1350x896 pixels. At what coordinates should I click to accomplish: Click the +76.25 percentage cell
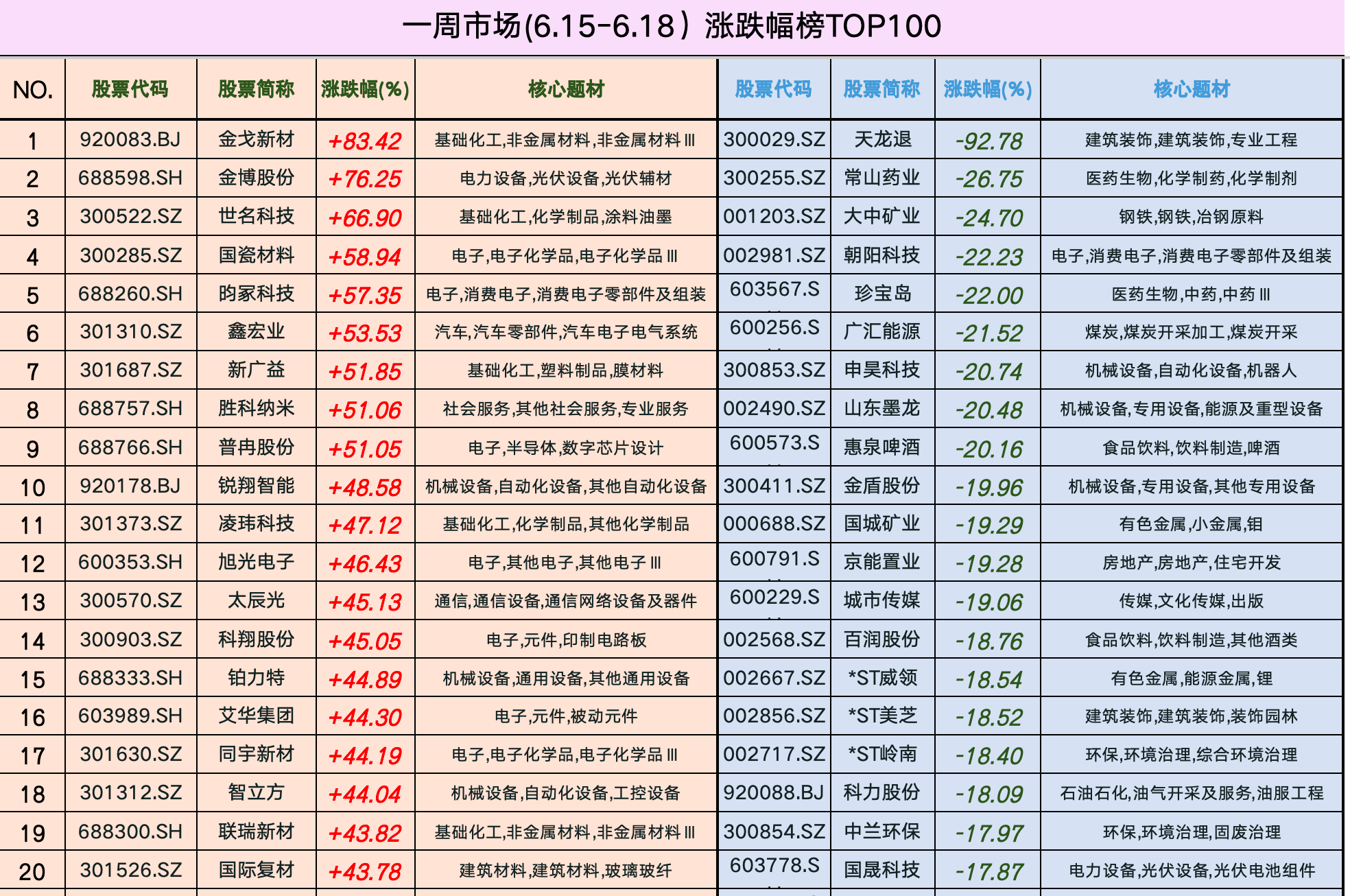click(364, 179)
